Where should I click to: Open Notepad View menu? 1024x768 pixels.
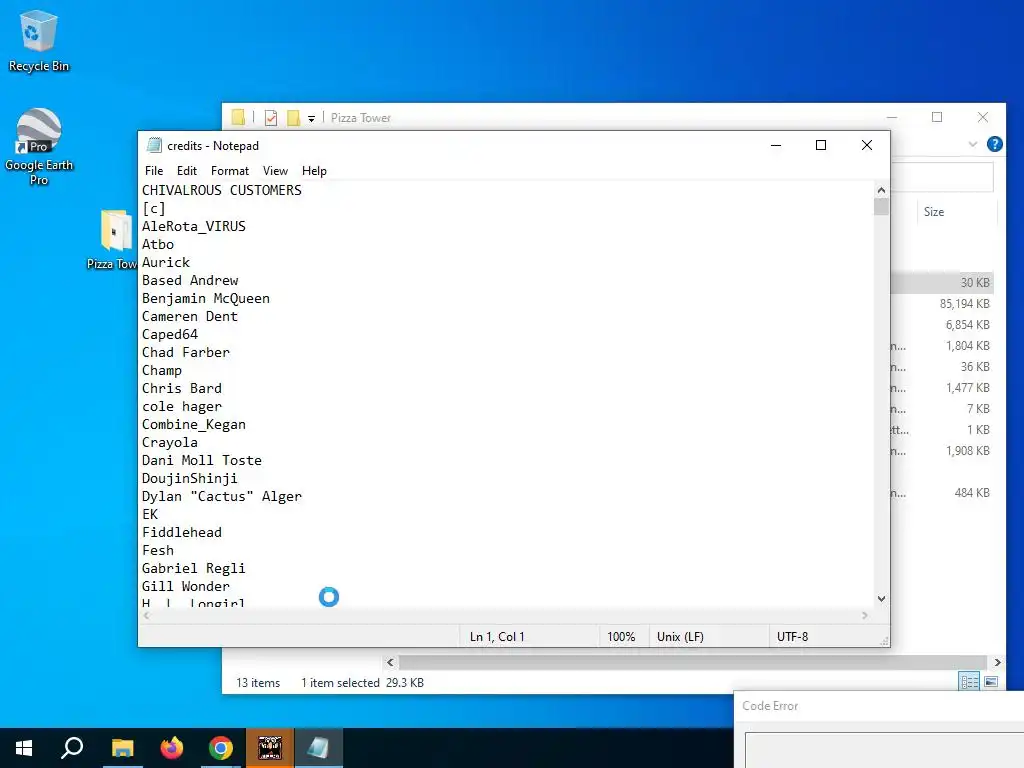tap(276, 170)
